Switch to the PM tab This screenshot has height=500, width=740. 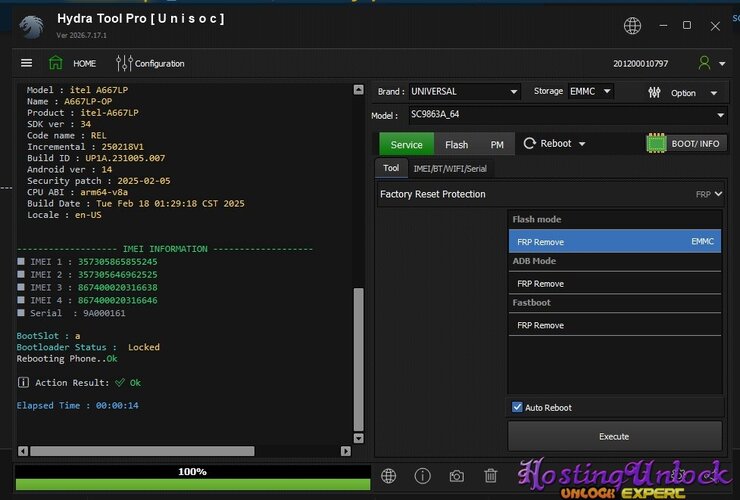pos(497,144)
